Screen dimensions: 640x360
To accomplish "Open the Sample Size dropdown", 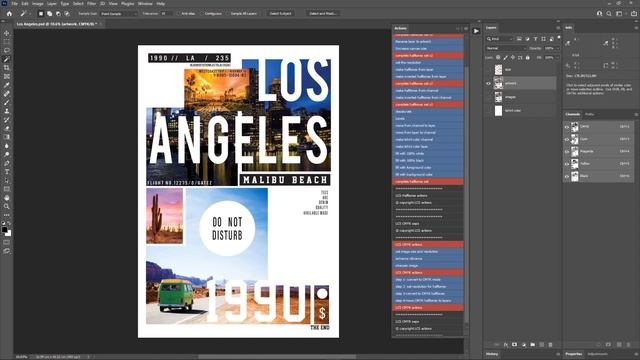I will coord(119,13).
